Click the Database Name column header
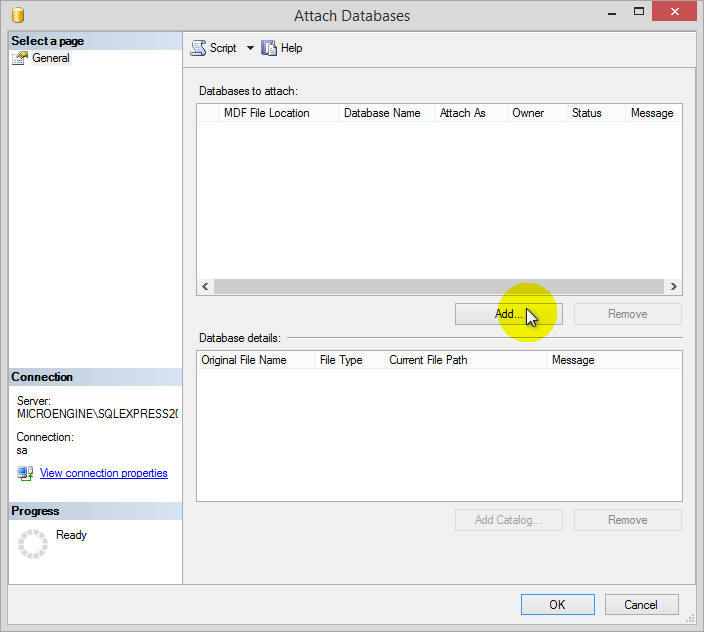The width and height of the screenshot is (704, 632). pyautogui.click(x=382, y=113)
